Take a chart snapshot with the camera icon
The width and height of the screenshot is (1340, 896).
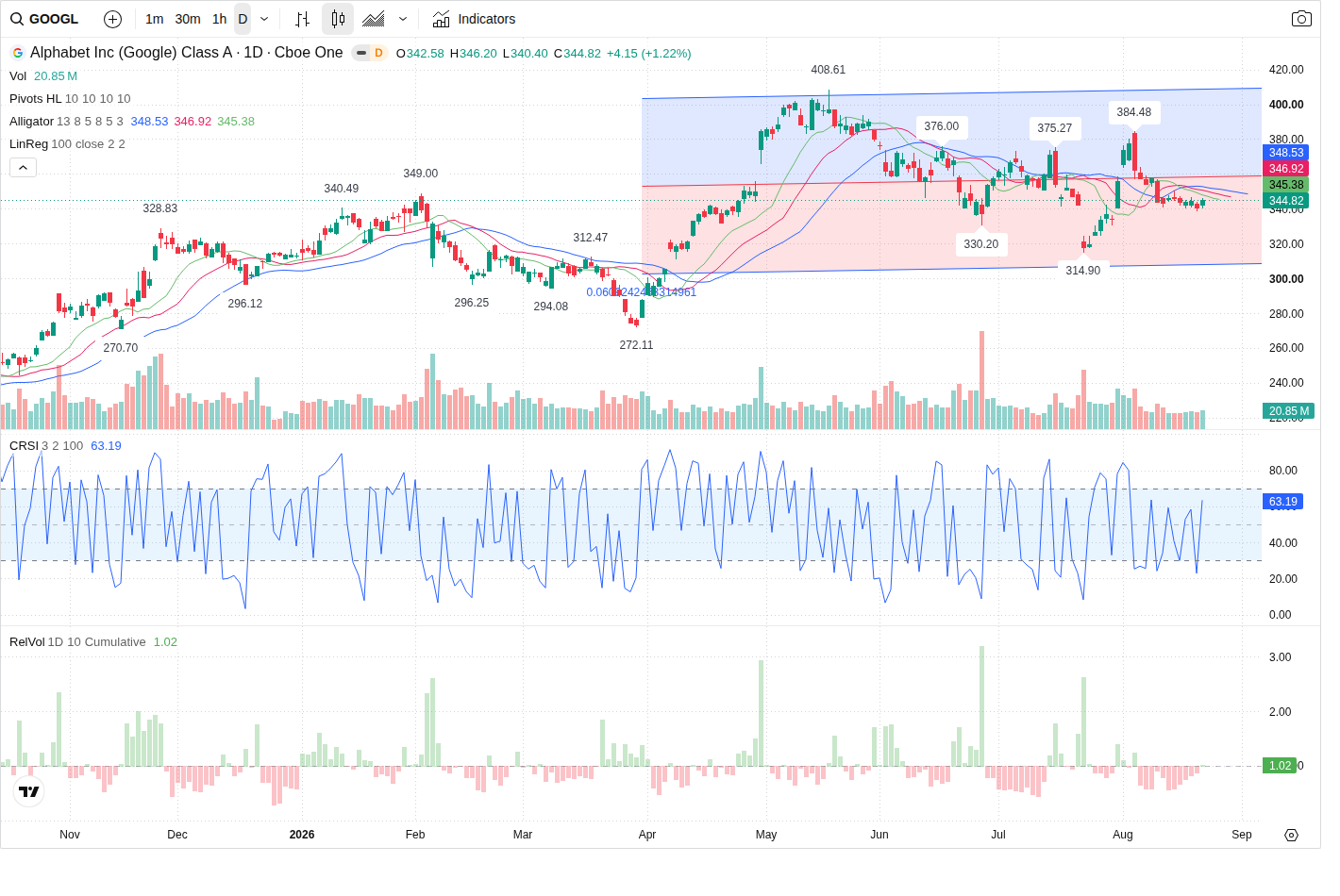coord(1301,19)
